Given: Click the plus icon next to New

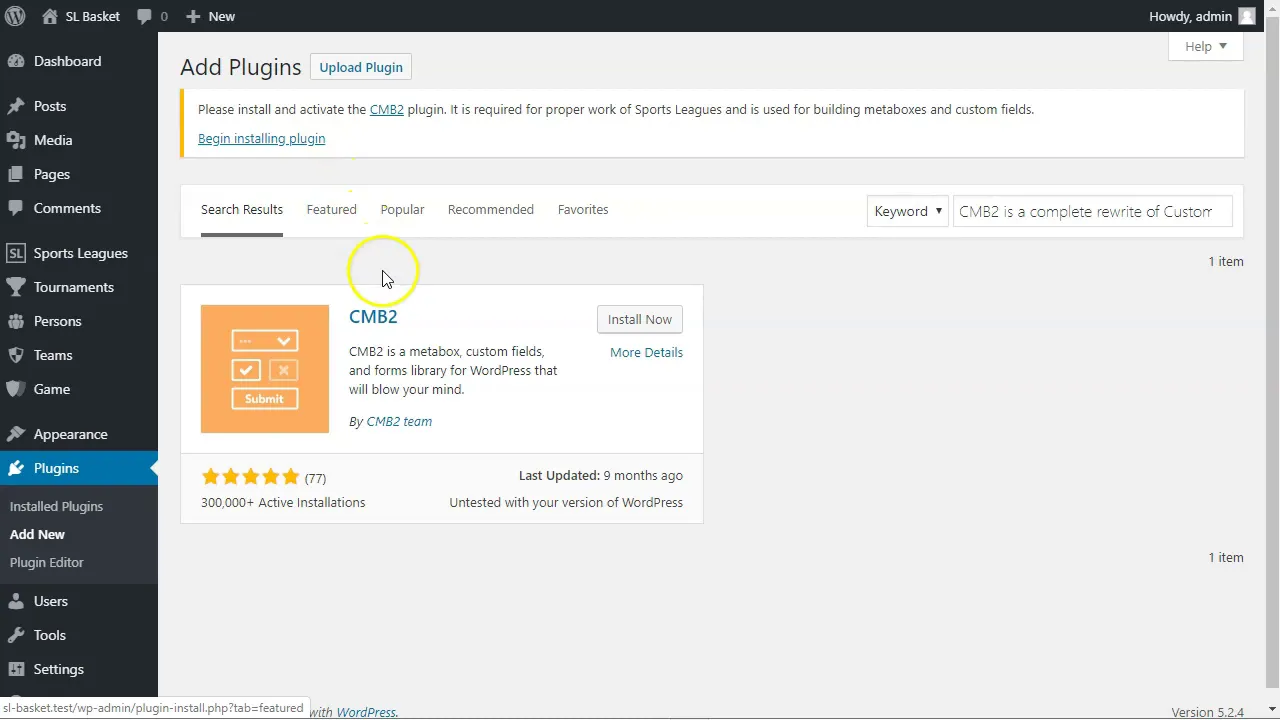Looking at the screenshot, I should coord(193,16).
